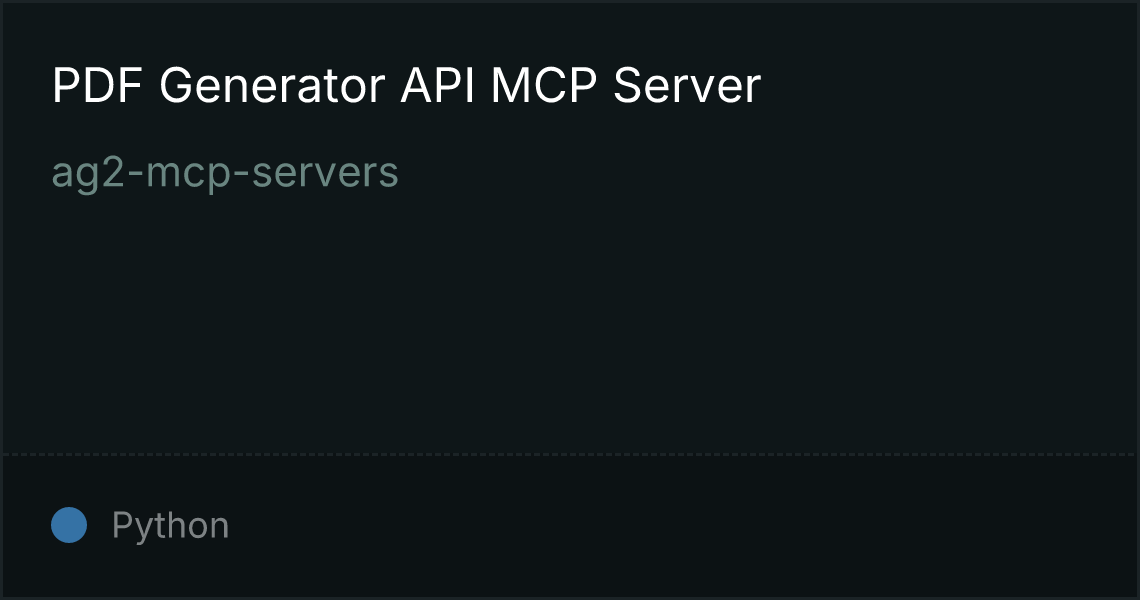Click the card footer strip below the divider
This screenshot has height=600, width=1140.
tap(570, 527)
